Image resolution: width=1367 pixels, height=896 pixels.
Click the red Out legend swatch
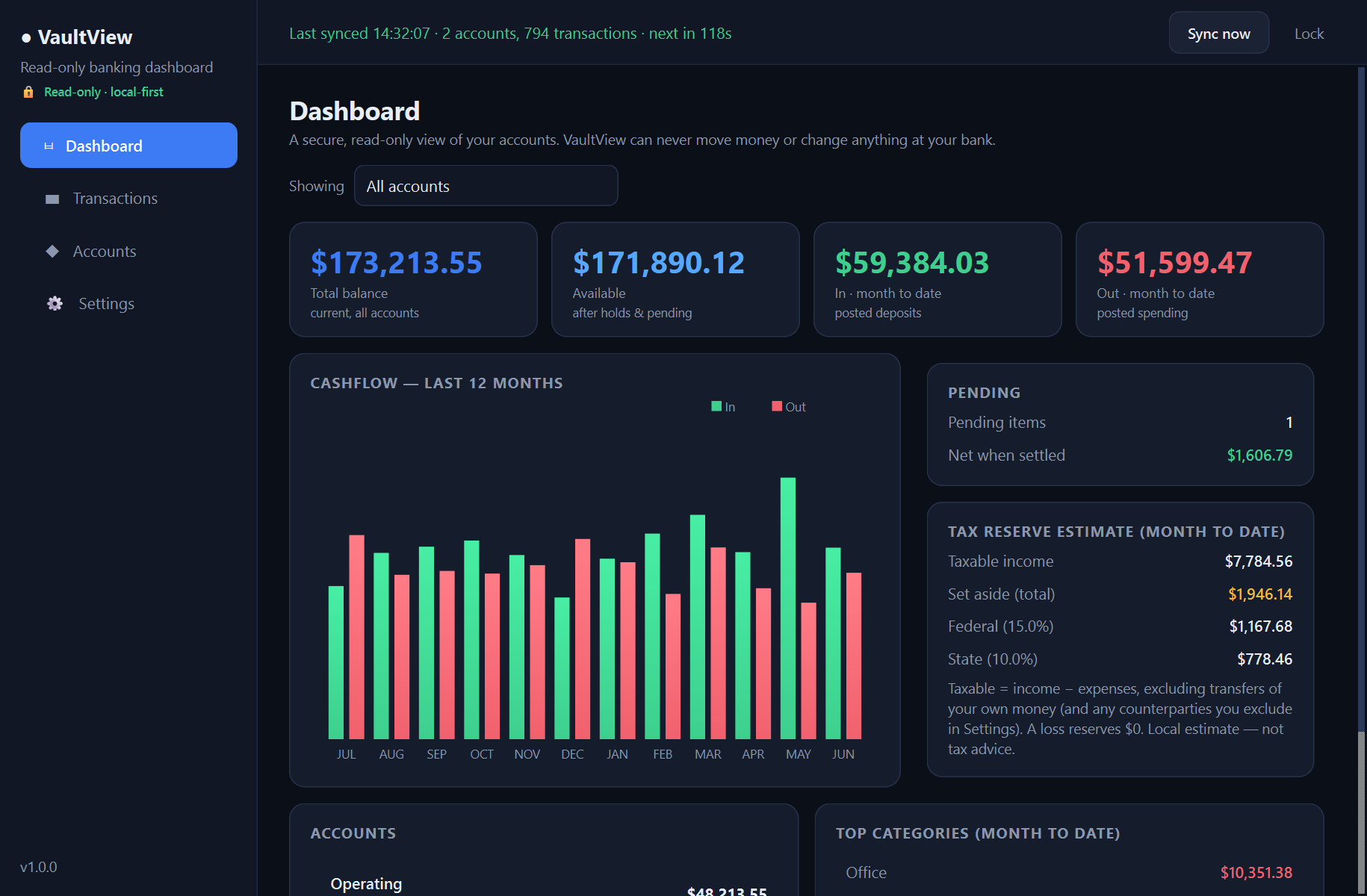pyautogui.click(x=777, y=406)
